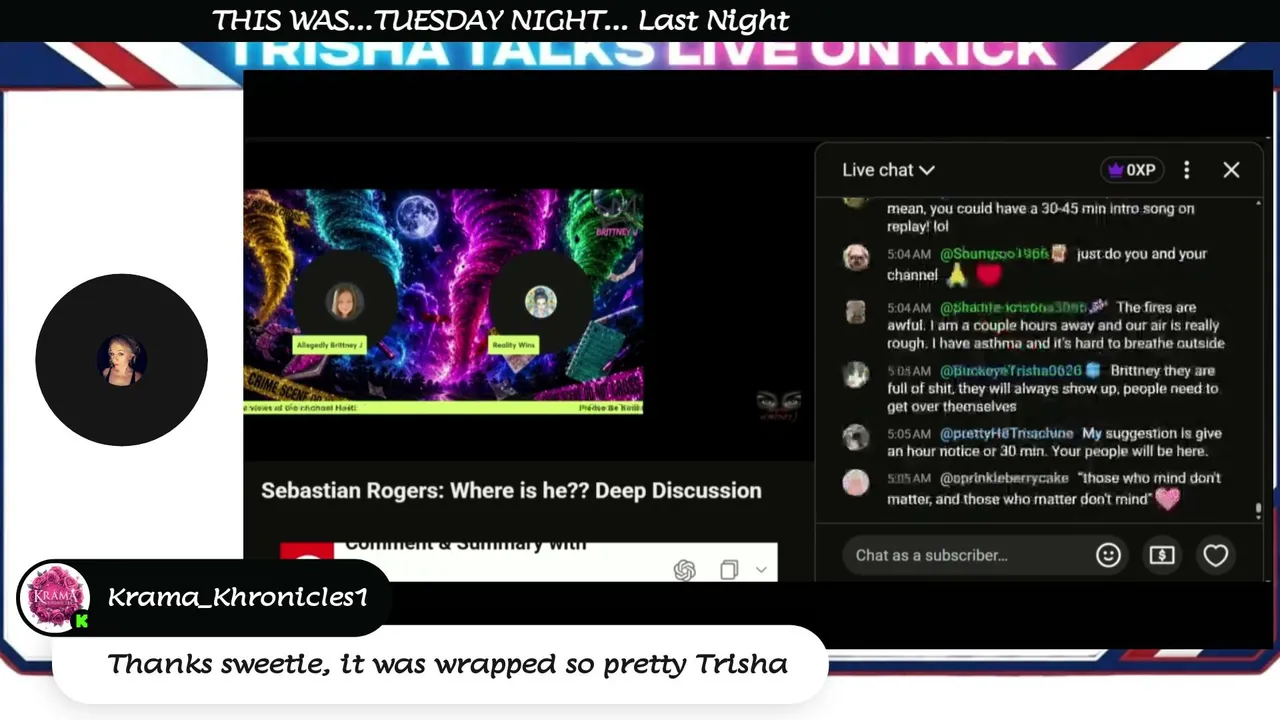1280x720 pixels.
Task: Expand the summary bar chevron
Action: [x=761, y=570]
